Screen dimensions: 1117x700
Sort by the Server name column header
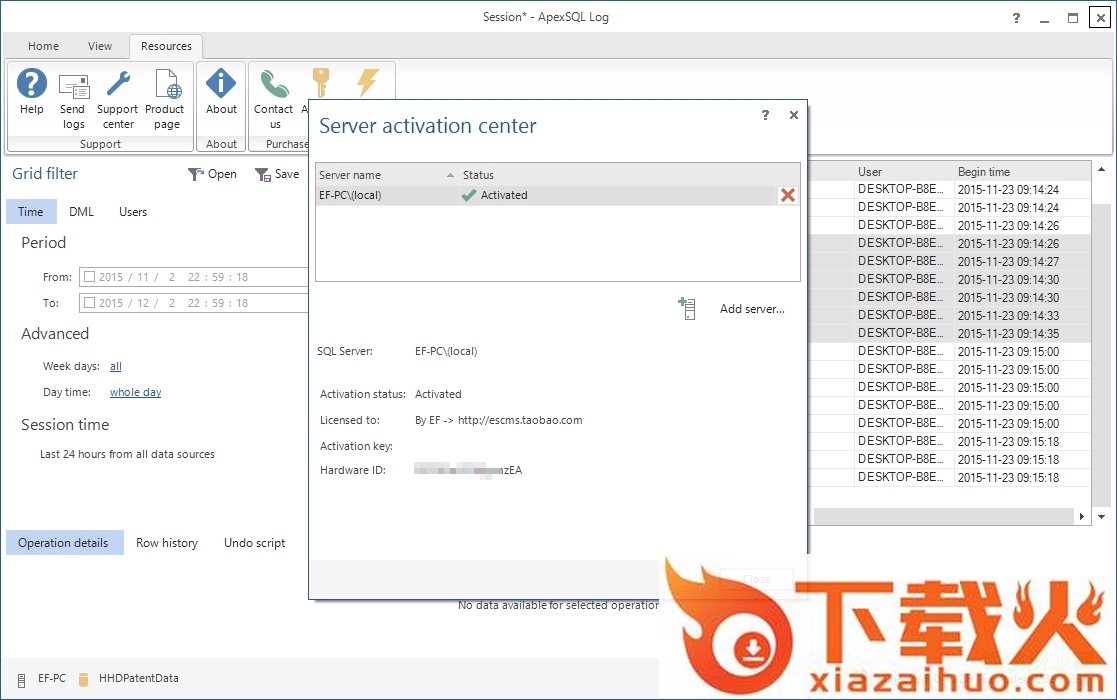point(386,174)
